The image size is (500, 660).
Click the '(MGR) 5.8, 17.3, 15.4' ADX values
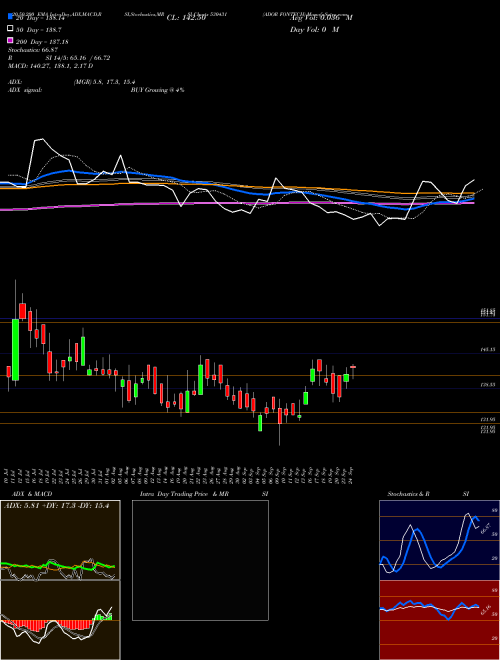(x=104, y=82)
